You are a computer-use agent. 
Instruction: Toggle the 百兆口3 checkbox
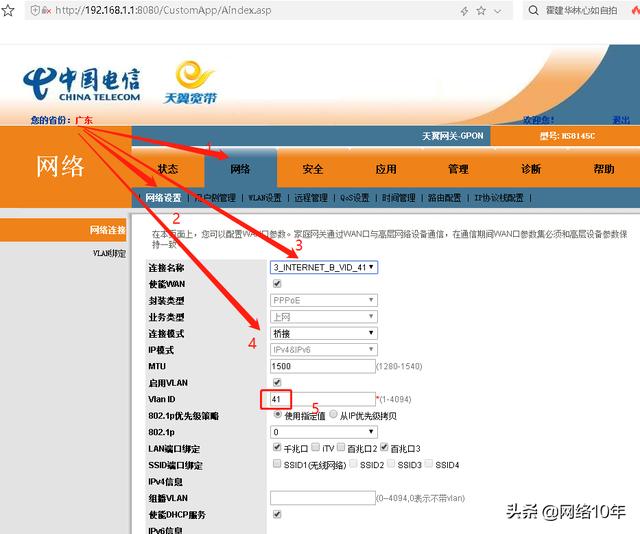pos(384,447)
